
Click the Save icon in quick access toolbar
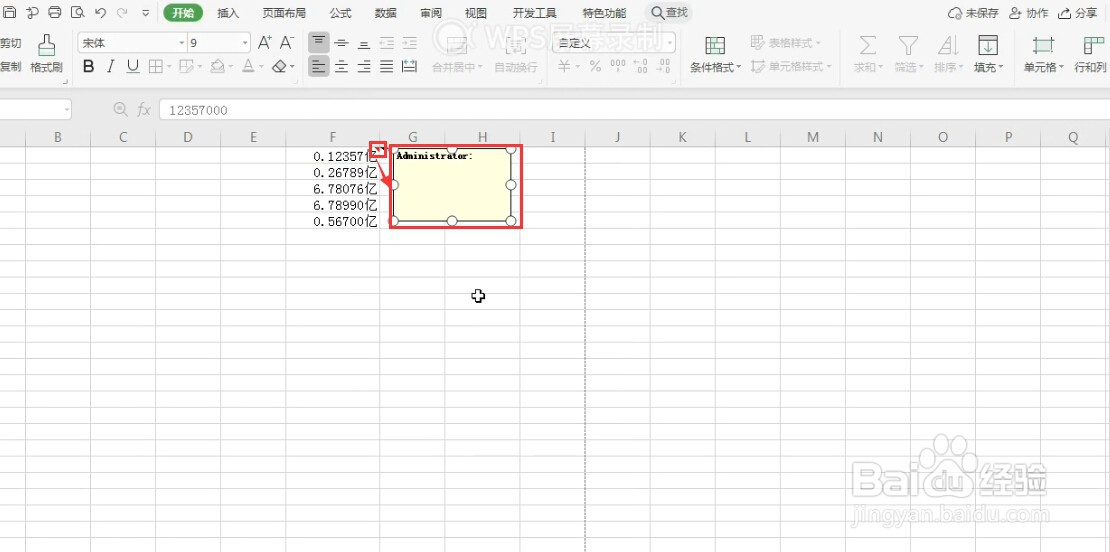pos(10,13)
